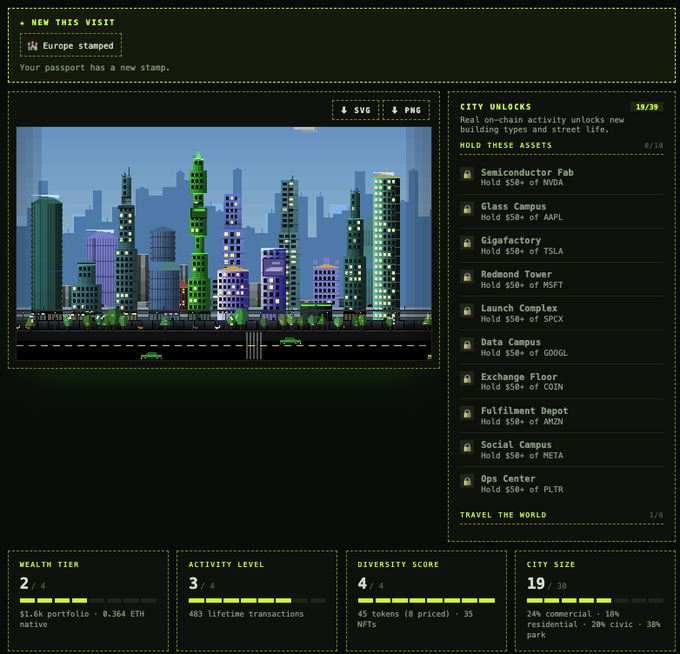Click 'Hold $50+ of GOOGL' text
Screen dimensions: 680x654
524,353
